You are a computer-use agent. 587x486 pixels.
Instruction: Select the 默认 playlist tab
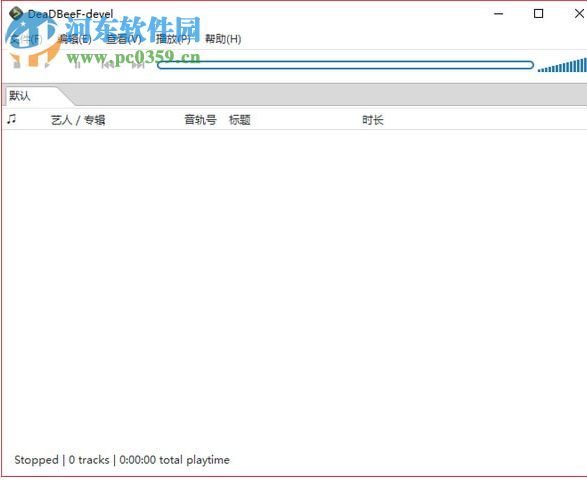33,96
